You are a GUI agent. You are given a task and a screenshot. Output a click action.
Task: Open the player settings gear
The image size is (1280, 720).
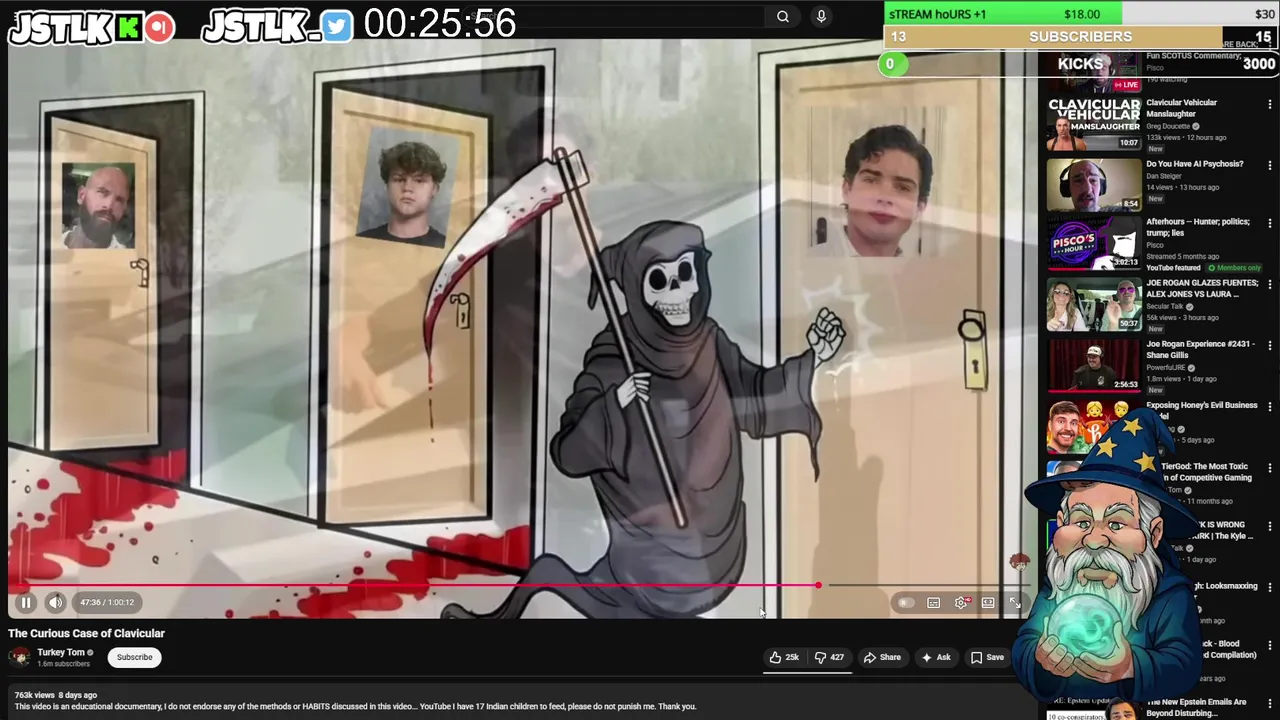(x=961, y=602)
